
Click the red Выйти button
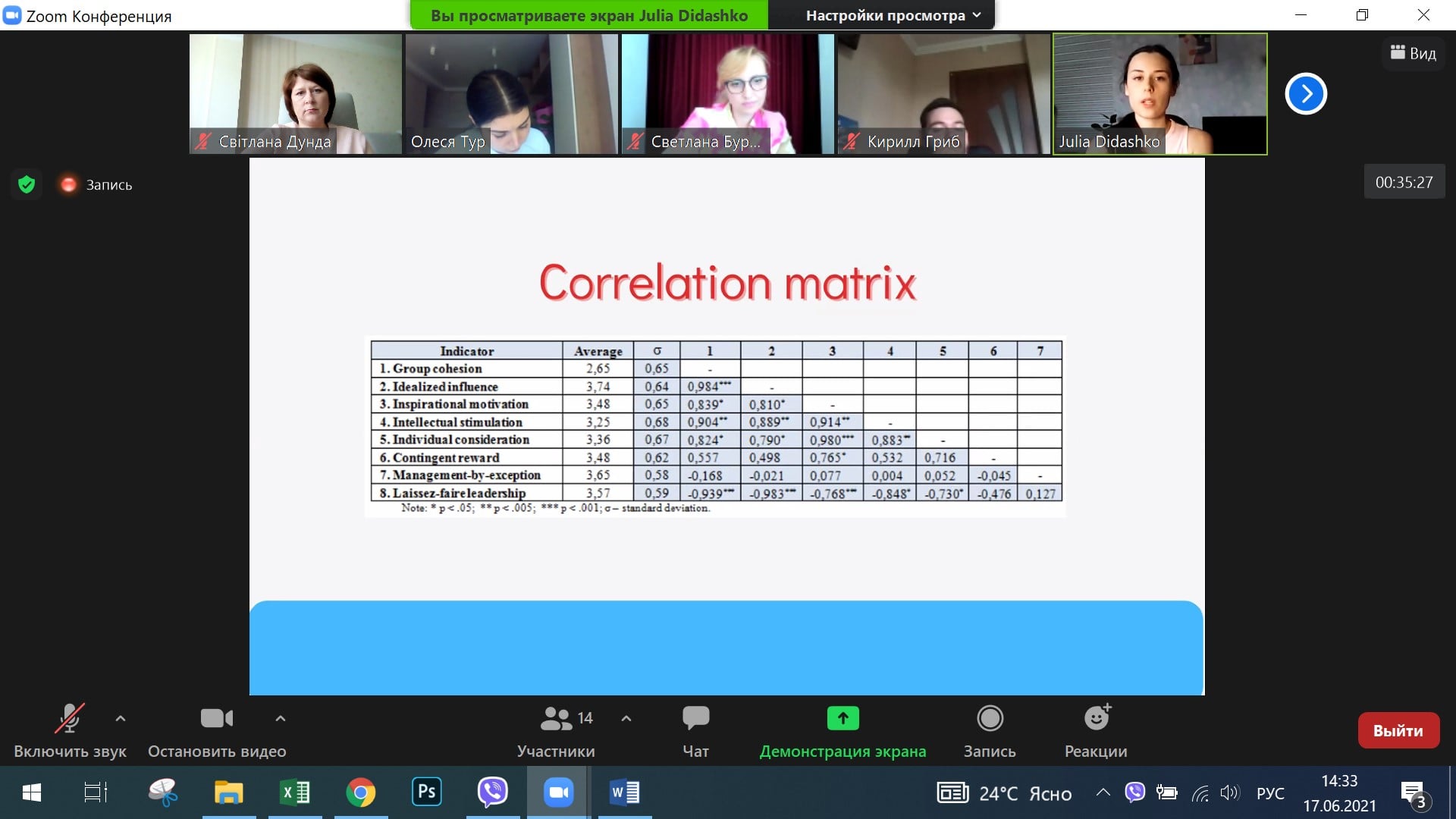(x=1398, y=730)
